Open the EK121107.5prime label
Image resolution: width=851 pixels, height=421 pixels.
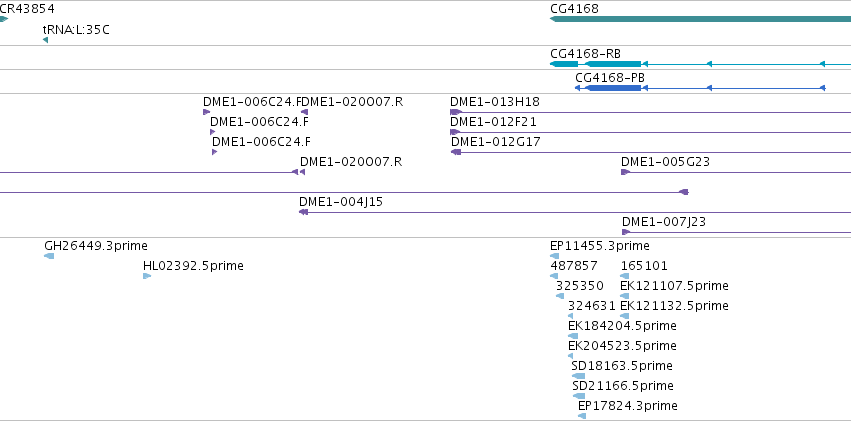[675, 286]
